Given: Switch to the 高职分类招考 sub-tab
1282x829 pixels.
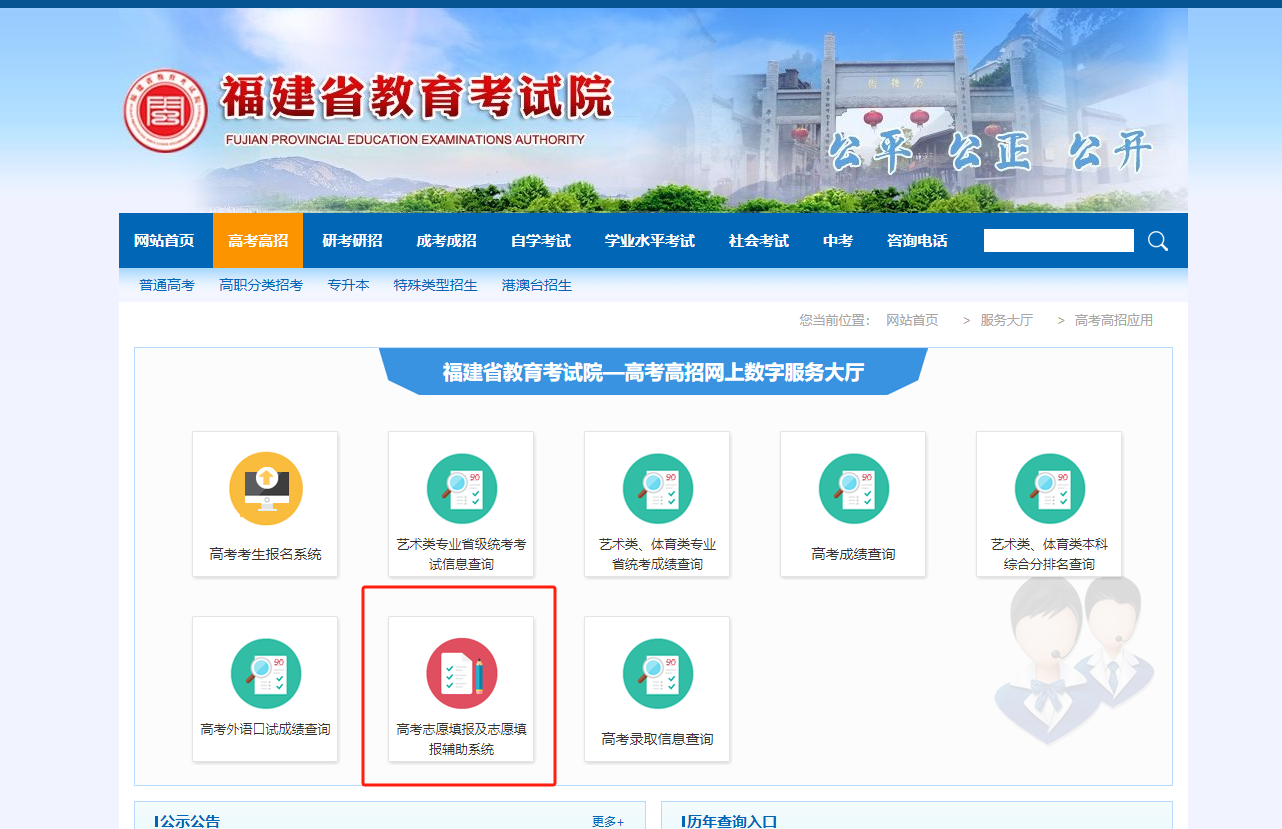Looking at the screenshot, I should [x=261, y=285].
